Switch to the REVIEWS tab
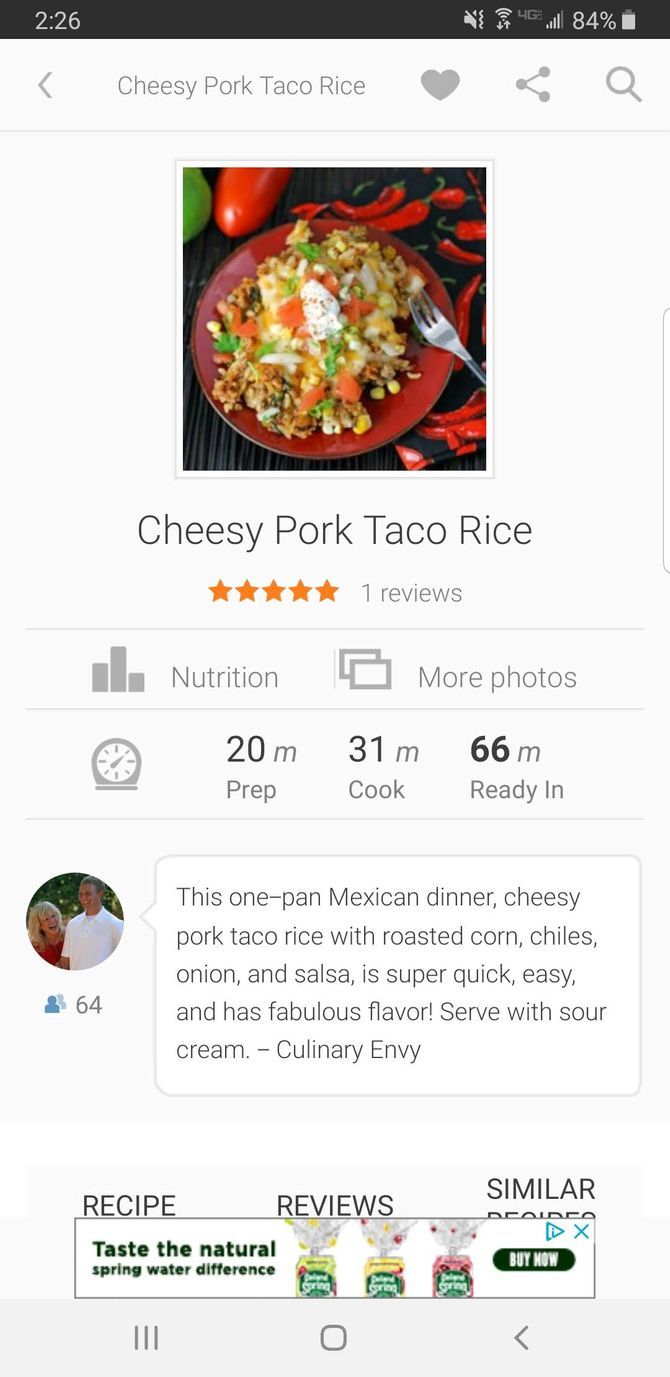The height and width of the screenshot is (1377, 670). [x=334, y=1205]
